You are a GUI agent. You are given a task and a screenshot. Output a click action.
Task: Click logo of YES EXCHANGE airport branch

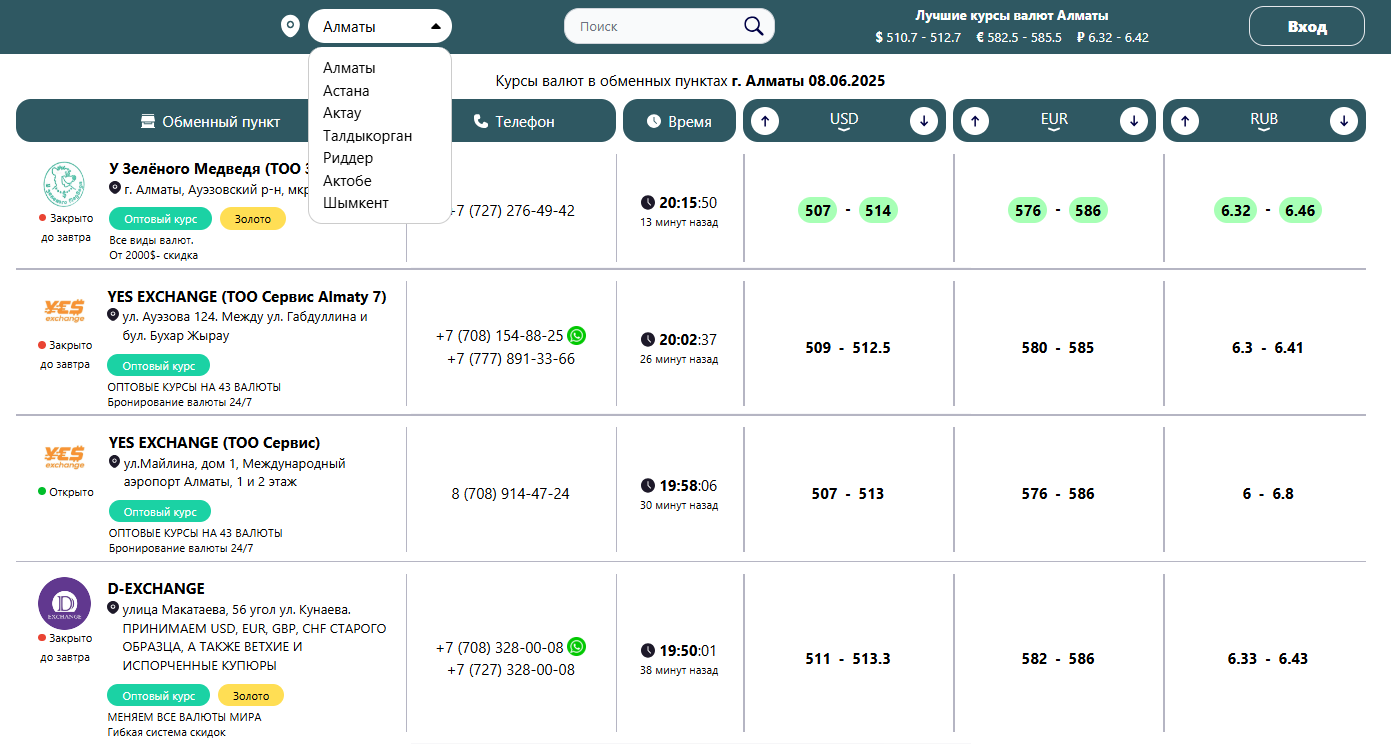point(65,457)
